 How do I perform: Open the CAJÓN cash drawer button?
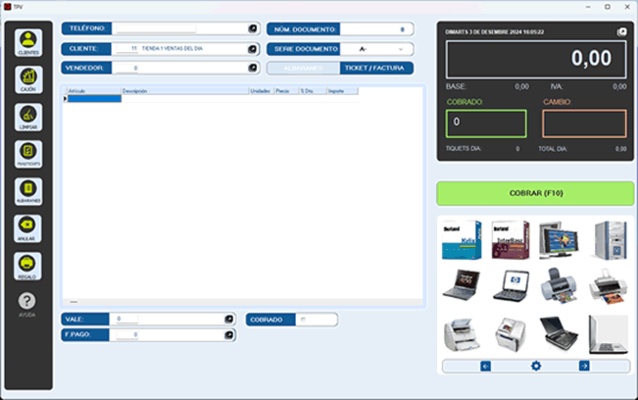pyautogui.click(x=28, y=80)
